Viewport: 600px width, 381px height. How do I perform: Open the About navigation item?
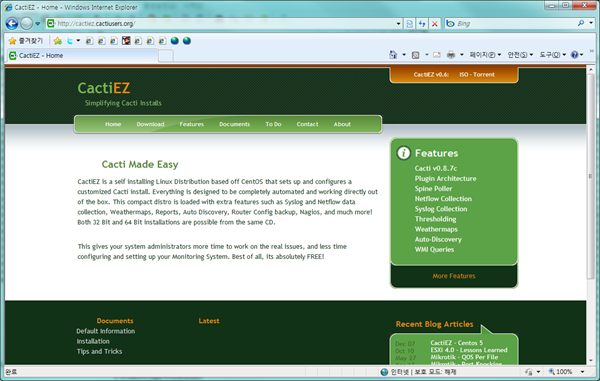pyautogui.click(x=342, y=124)
